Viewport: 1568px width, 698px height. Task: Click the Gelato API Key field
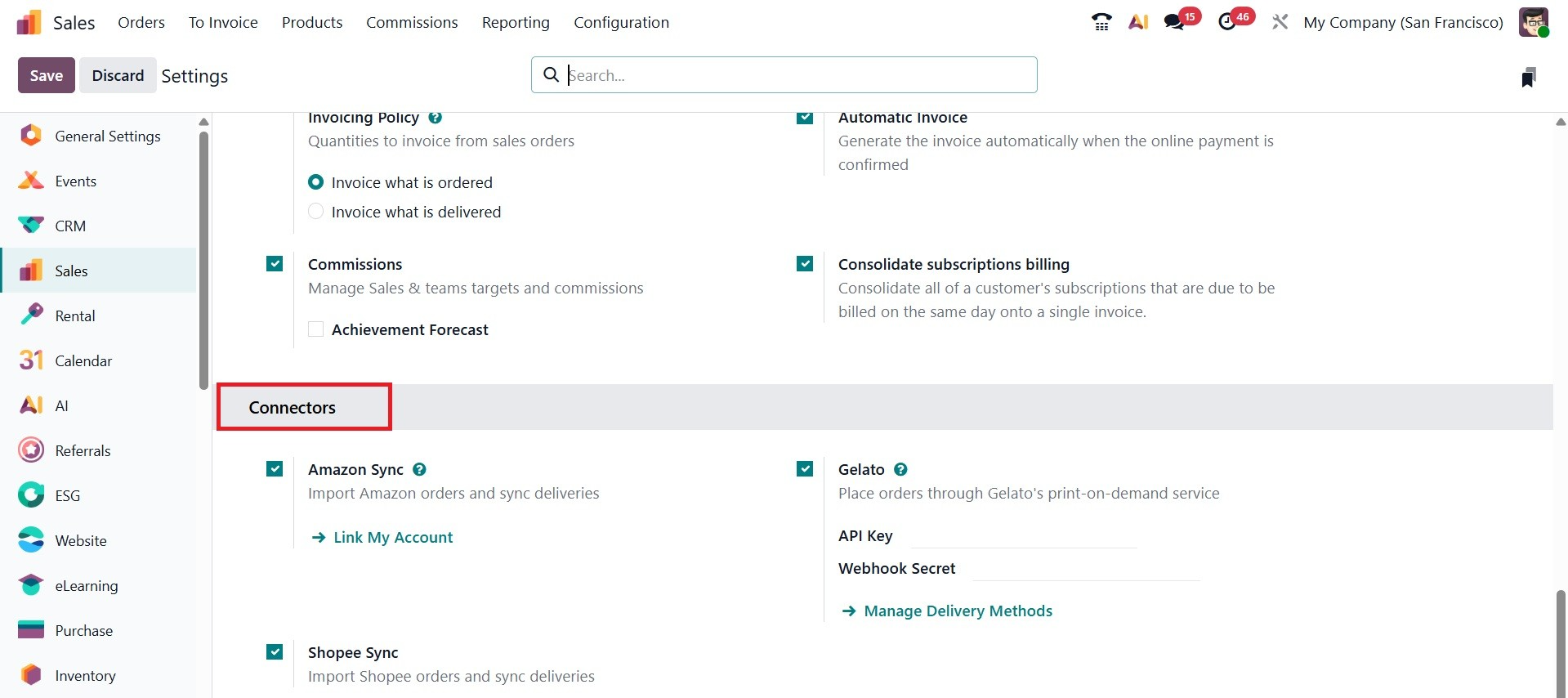pos(1023,536)
